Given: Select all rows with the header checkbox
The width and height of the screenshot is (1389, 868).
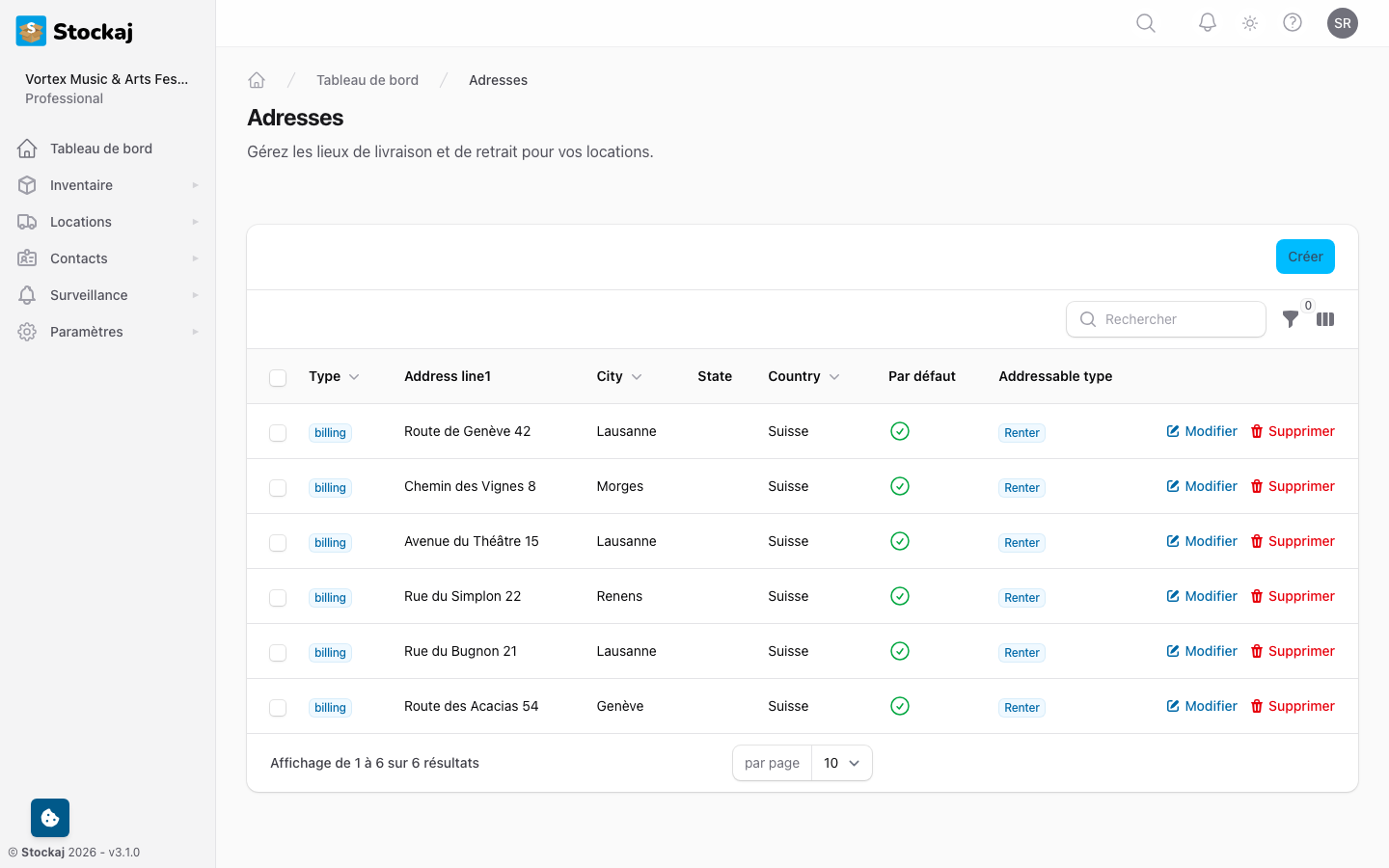Looking at the screenshot, I should [x=278, y=377].
